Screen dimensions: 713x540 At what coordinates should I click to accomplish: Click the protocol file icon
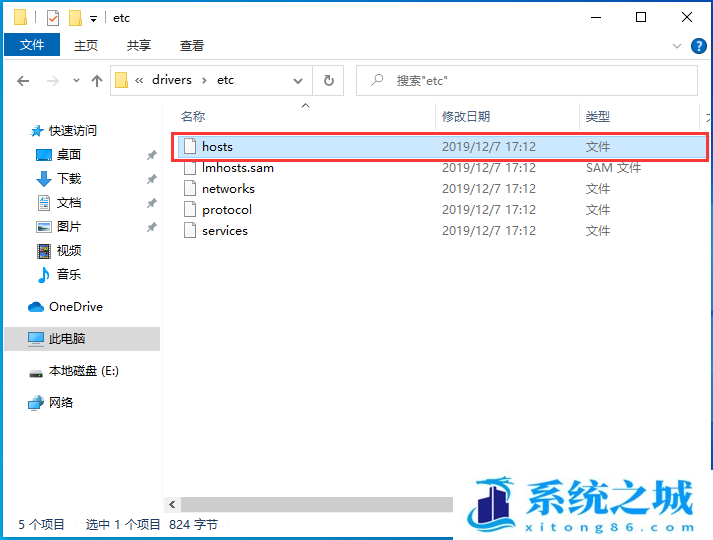[190, 209]
